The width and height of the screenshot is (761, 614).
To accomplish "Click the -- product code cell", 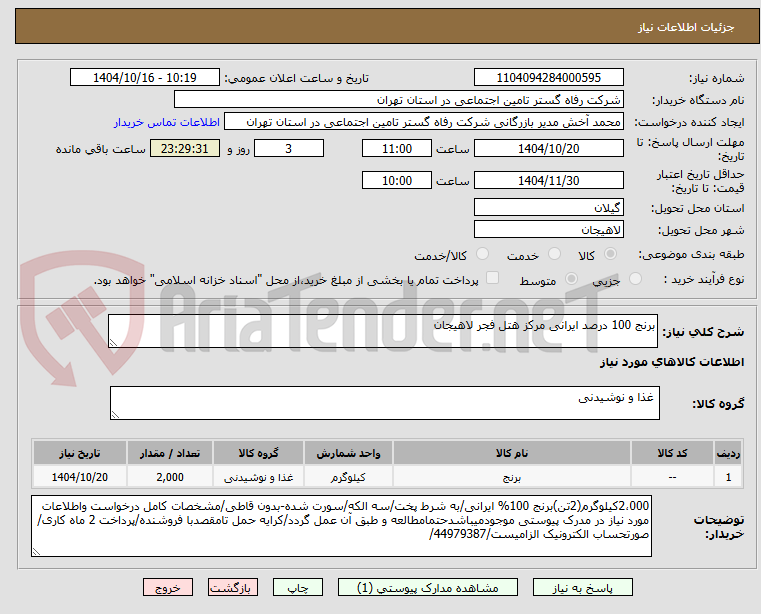I will (672, 477).
